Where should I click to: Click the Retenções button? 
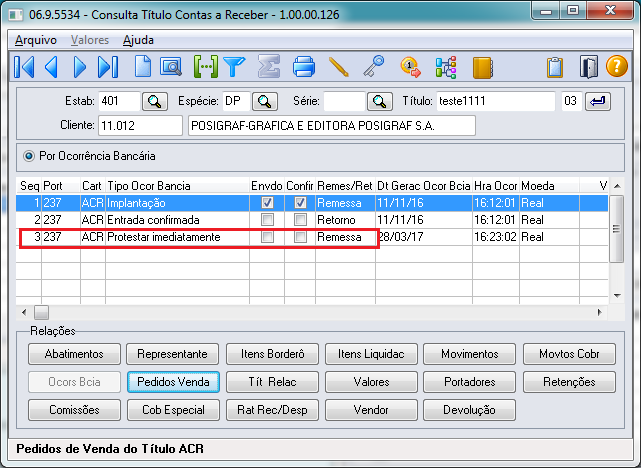[569, 382]
